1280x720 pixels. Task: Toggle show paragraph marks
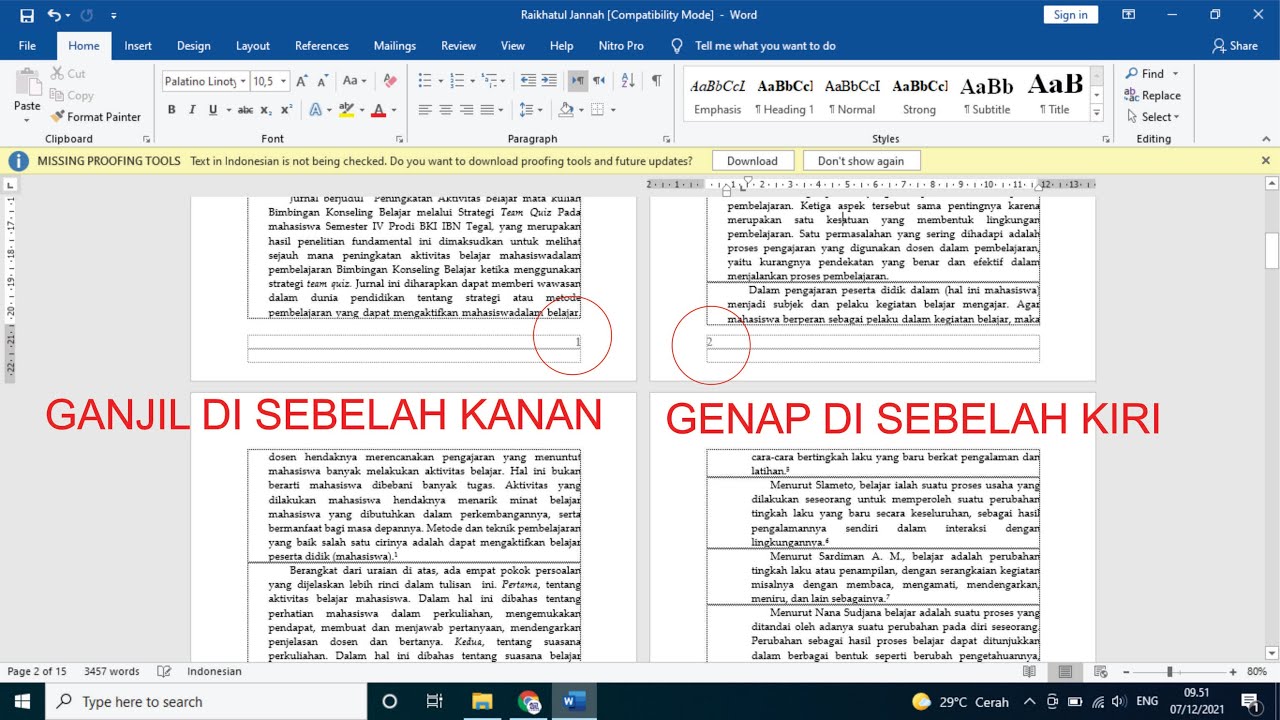click(x=657, y=81)
